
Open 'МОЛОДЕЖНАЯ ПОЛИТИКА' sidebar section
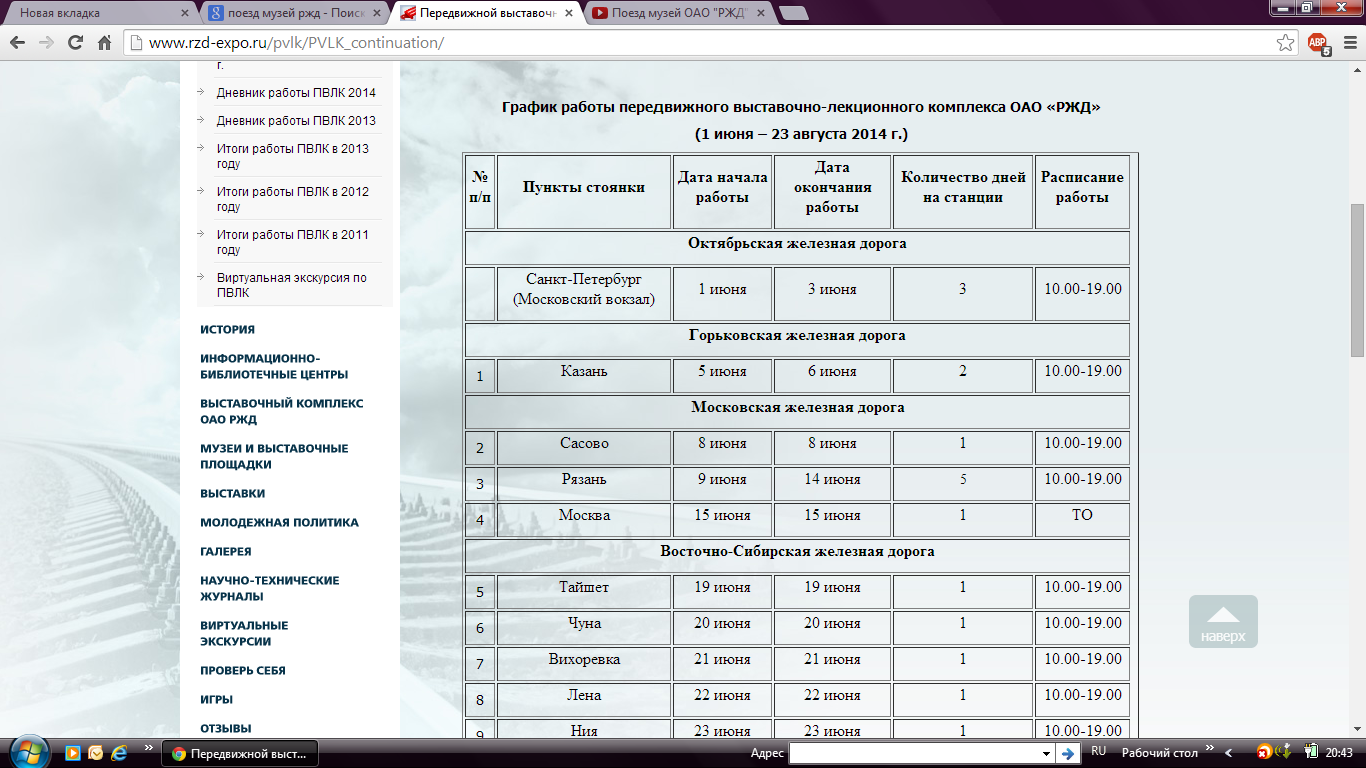pyautogui.click(x=279, y=522)
